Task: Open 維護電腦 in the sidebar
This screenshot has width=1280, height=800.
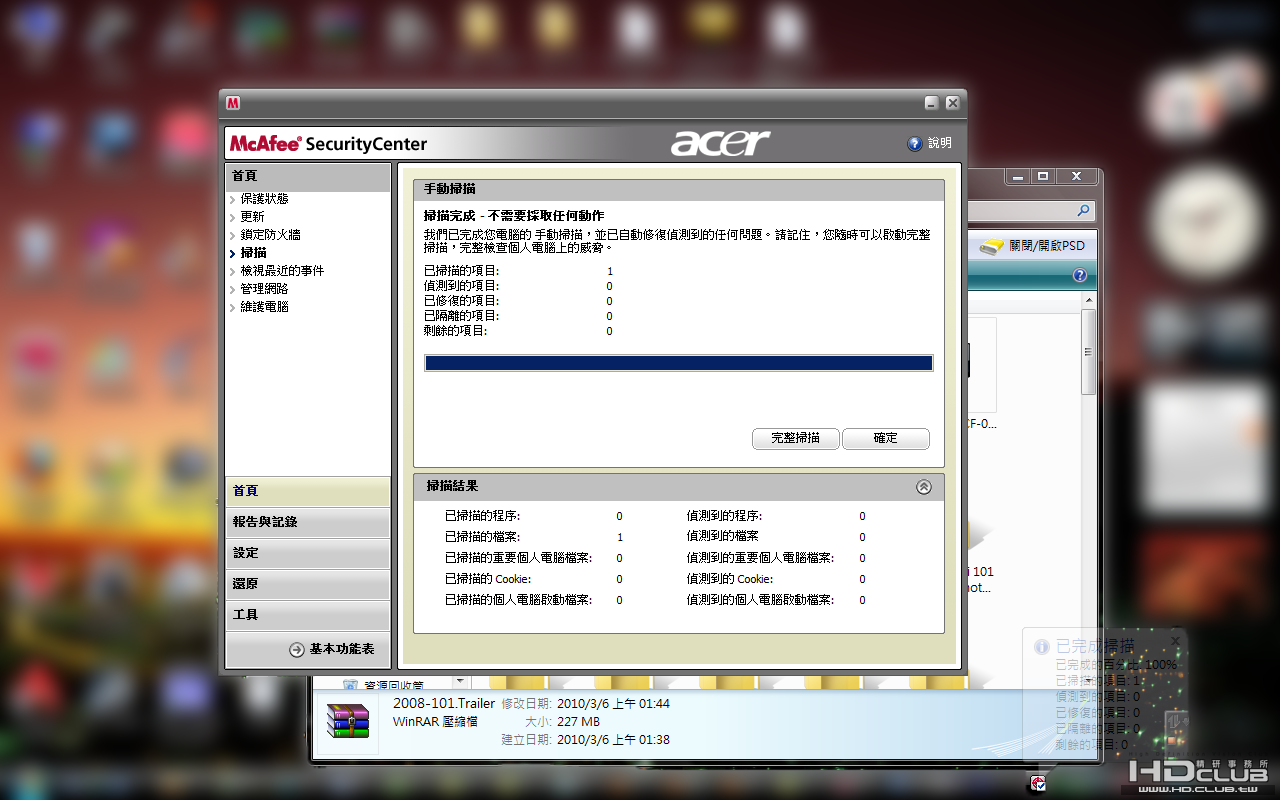Action: [264, 307]
